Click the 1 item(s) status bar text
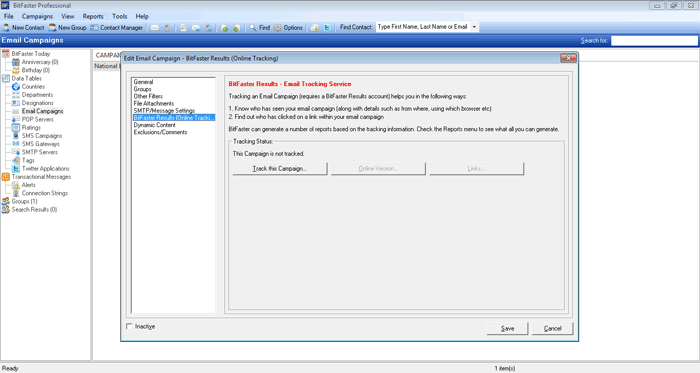Image resolution: width=700 pixels, height=373 pixels. click(x=505, y=369)
